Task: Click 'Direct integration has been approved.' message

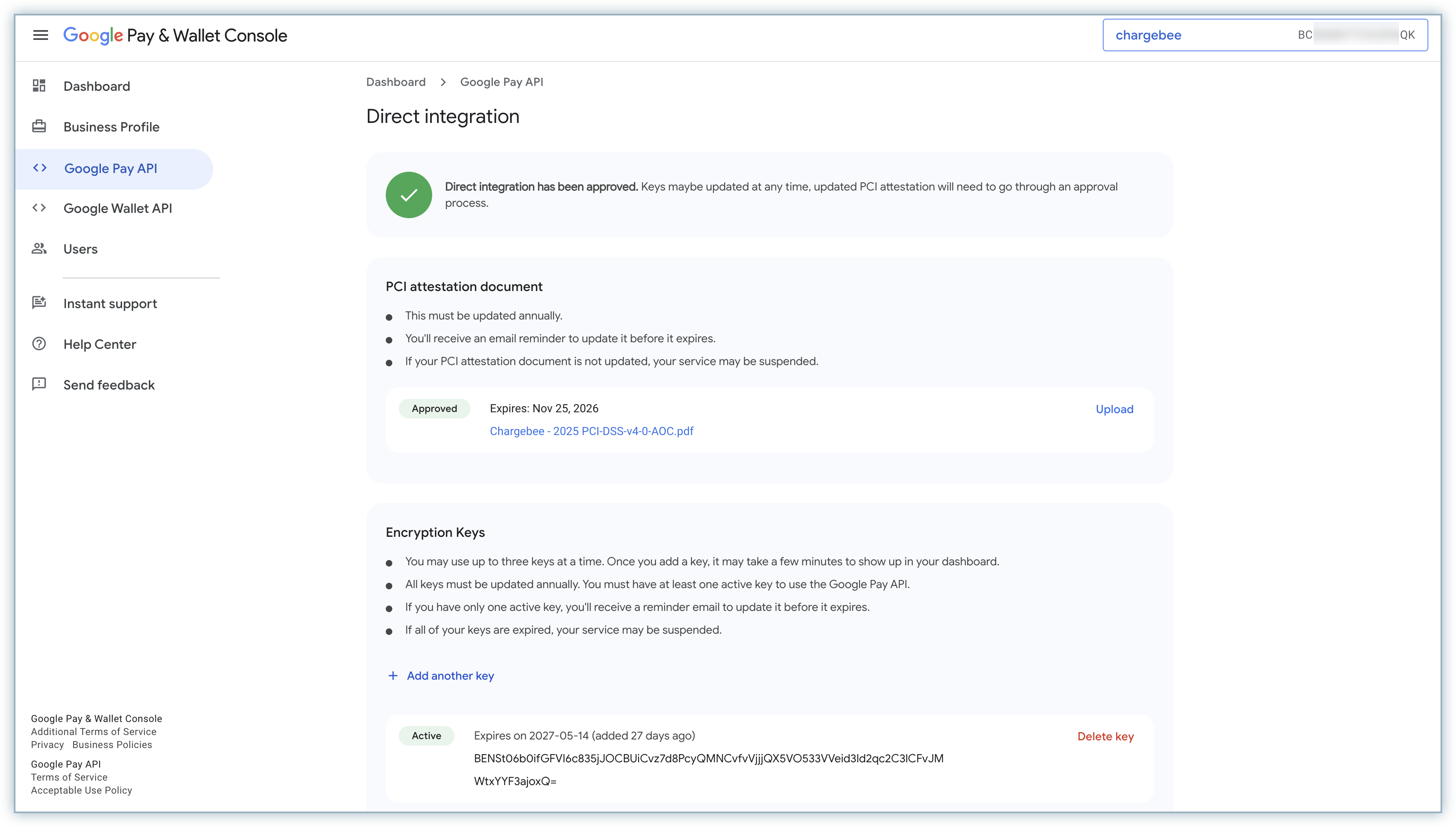Action: (x=541, y=187)
